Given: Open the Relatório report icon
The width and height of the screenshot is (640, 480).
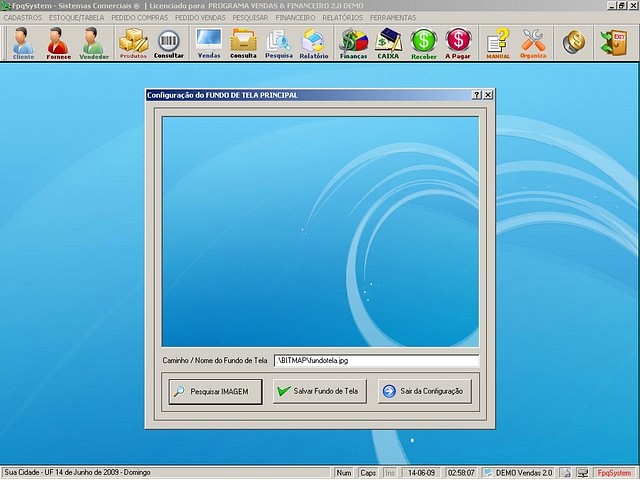Looking at the screenshot, I should (x=313, y=43).
